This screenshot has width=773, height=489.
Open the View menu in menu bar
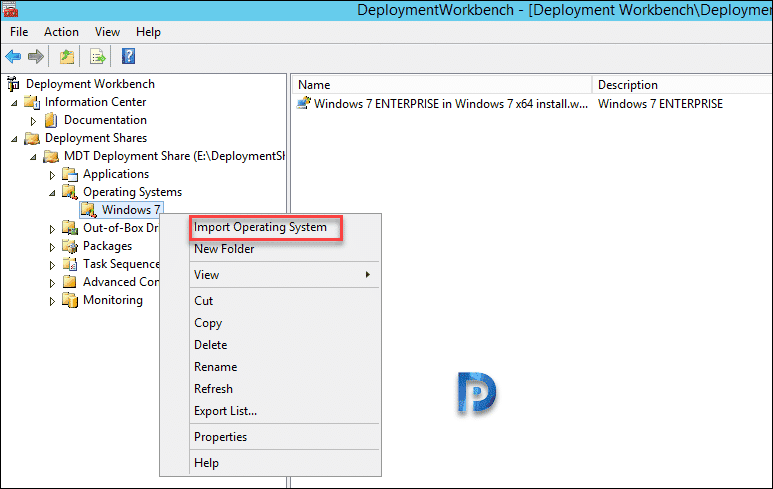click(x=107, y=32)
